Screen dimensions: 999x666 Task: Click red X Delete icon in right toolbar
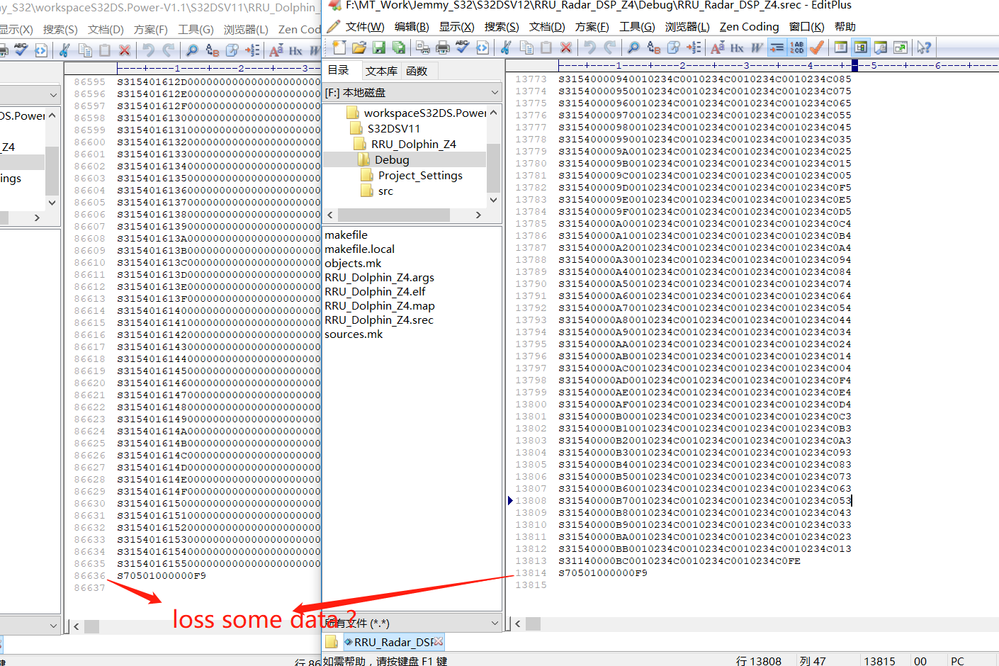coord(566,48)
